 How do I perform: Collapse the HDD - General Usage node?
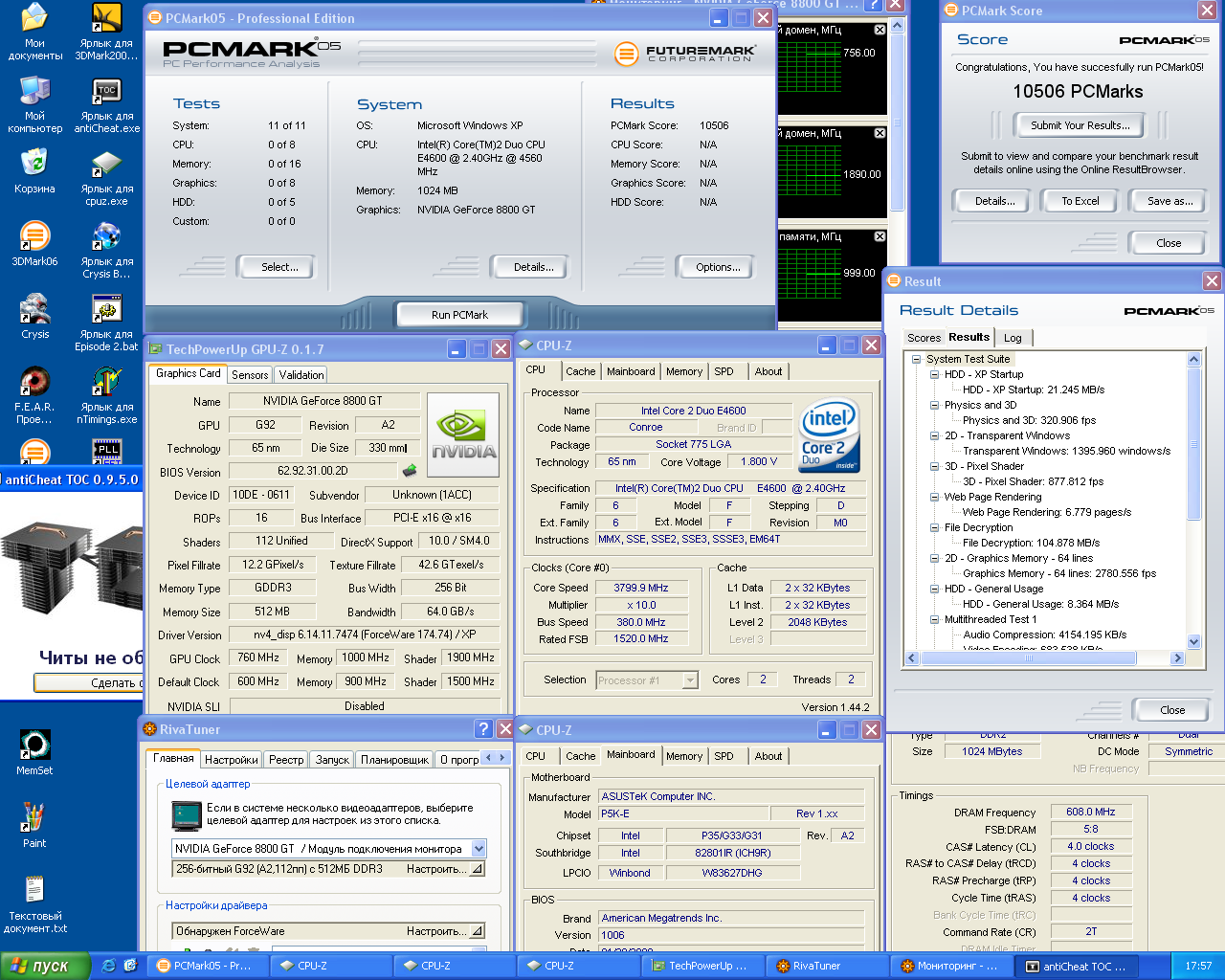pyautogui.click(x=934, y=589)
